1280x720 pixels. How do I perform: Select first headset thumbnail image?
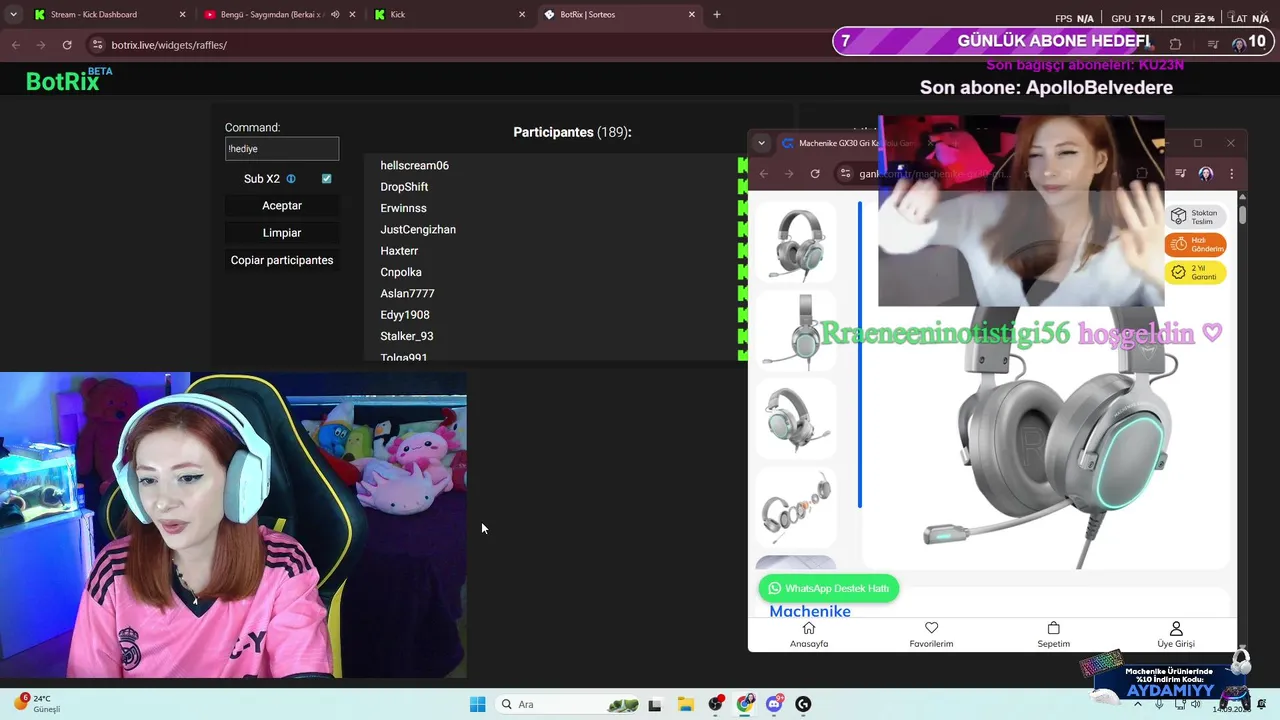pos(796,244)
